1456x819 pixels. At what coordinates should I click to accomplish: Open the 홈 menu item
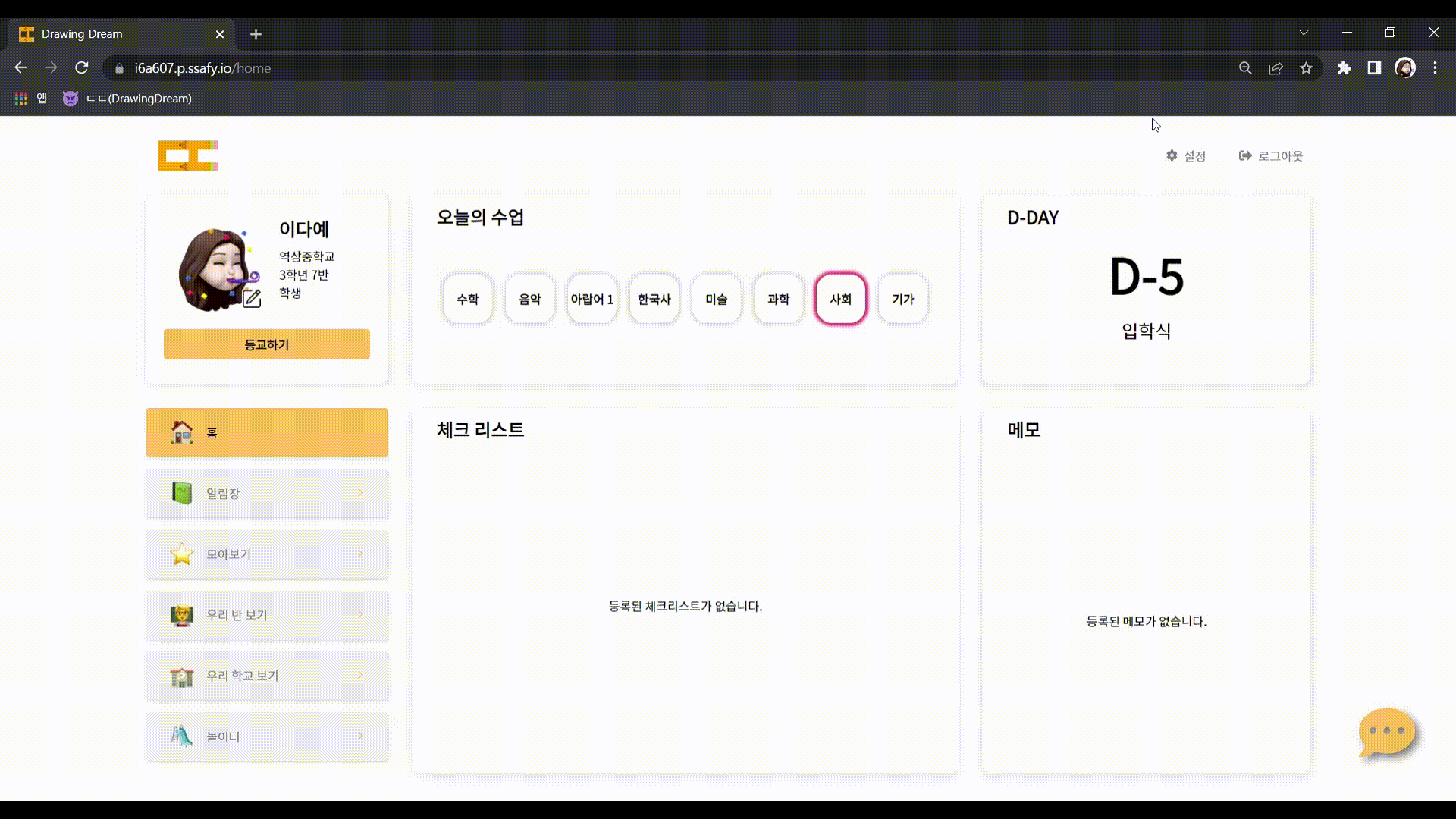tap(266, 432)
